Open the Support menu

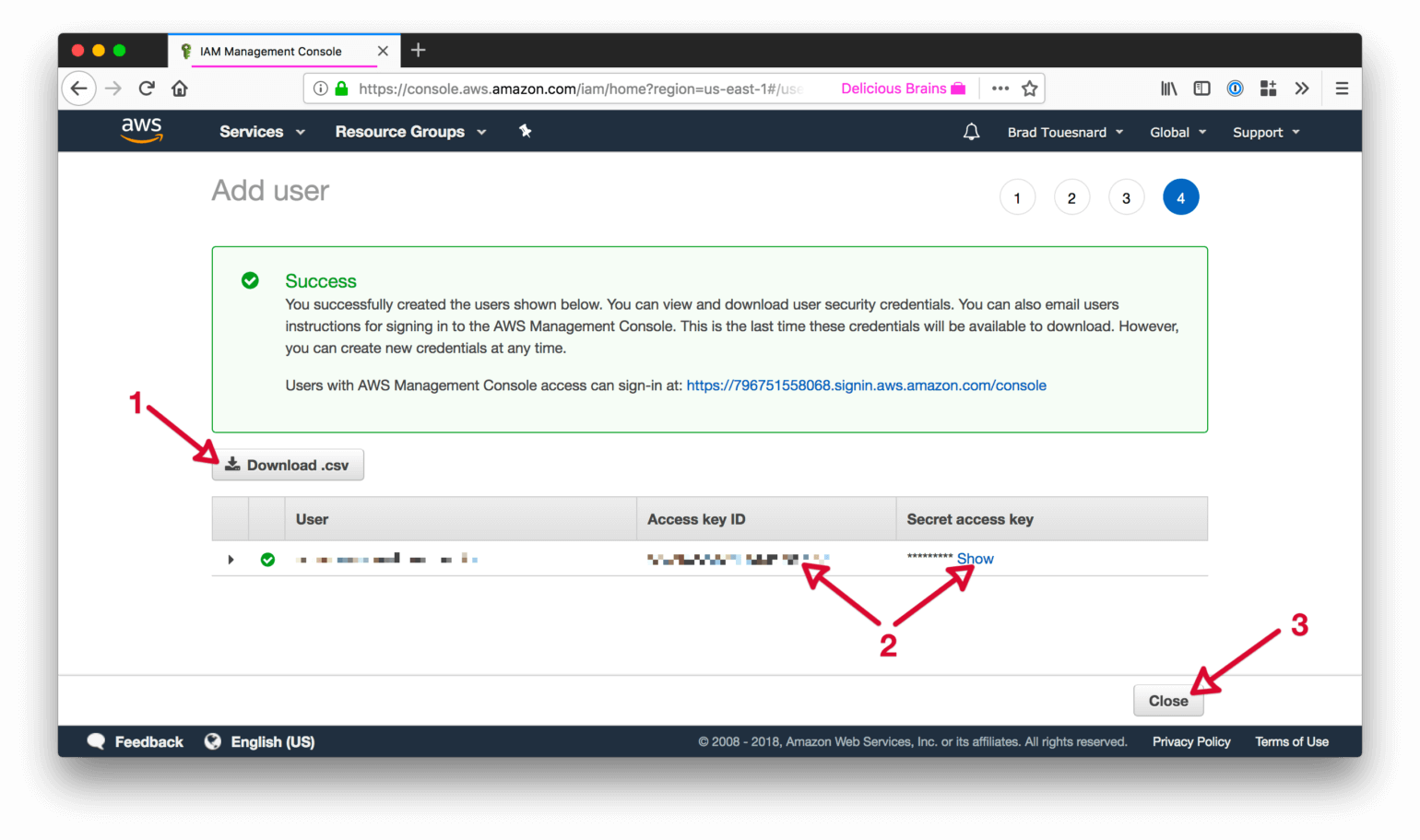pos(1265,132)
